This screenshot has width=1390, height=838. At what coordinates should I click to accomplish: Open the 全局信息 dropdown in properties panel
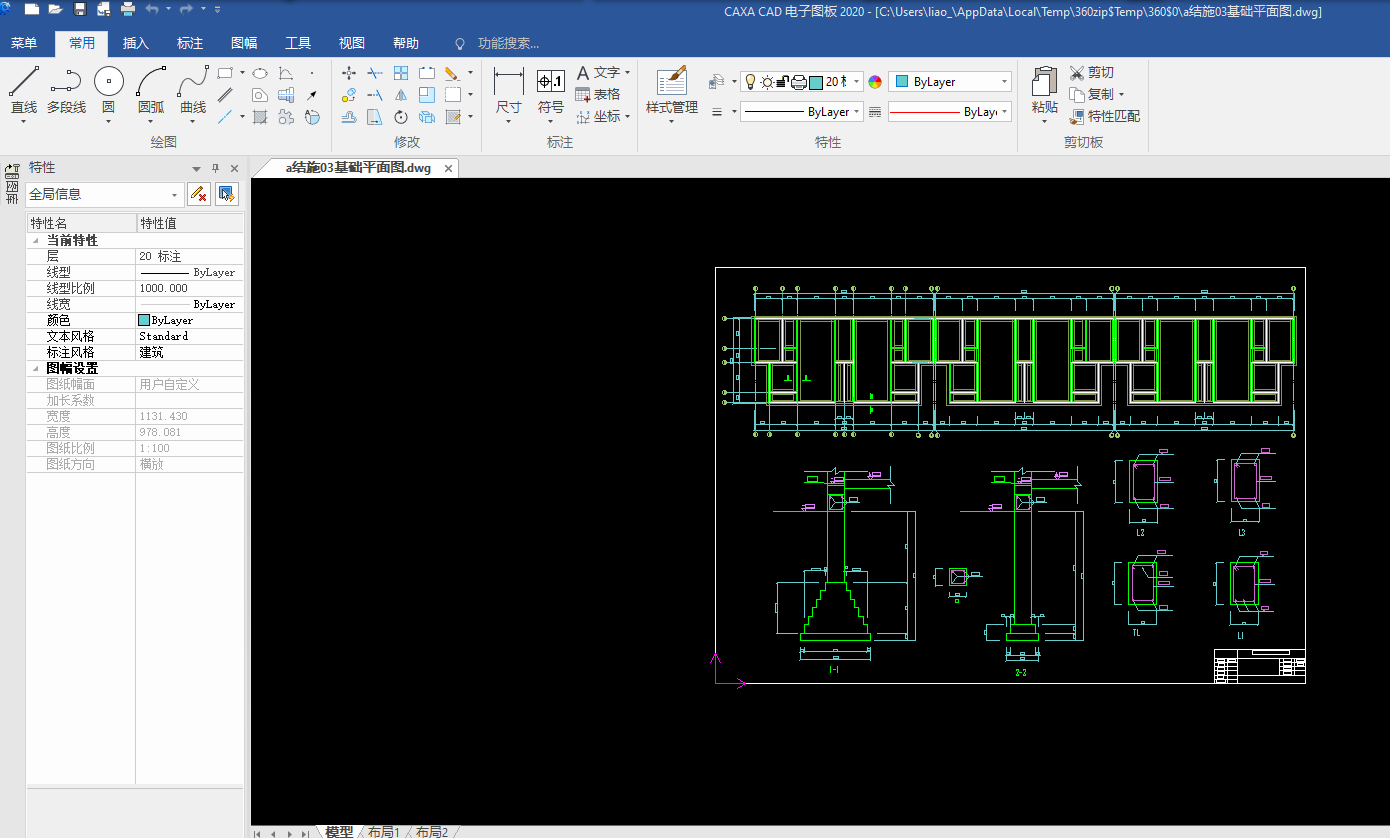click(176, 195)
